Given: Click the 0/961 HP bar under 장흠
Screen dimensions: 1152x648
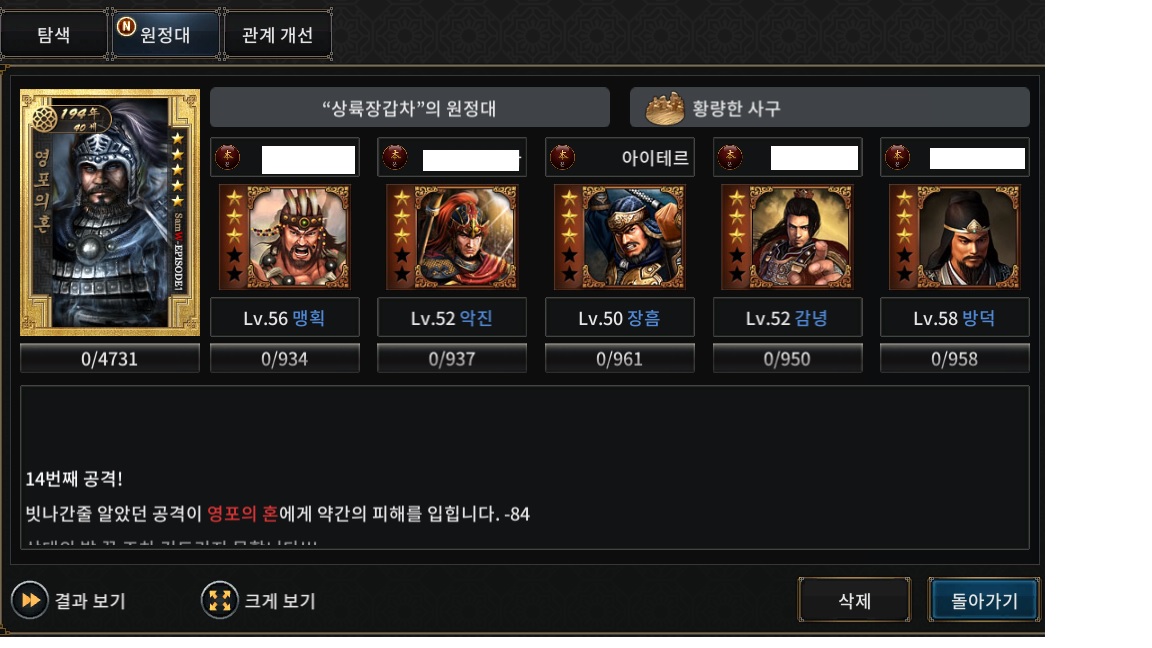Looking at the screenshot, I should click(x=619, y=359).
